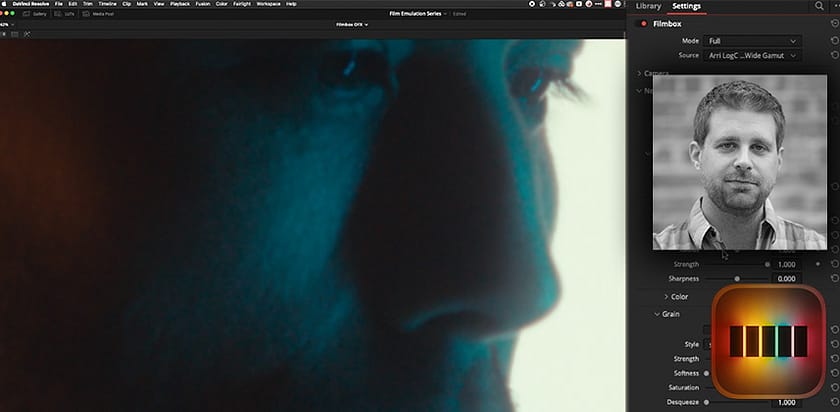The width and height of the screenshot is (840, 412).
Task: Reset the Source parameter
Action: pyautogui.click(x=834, y=55)
